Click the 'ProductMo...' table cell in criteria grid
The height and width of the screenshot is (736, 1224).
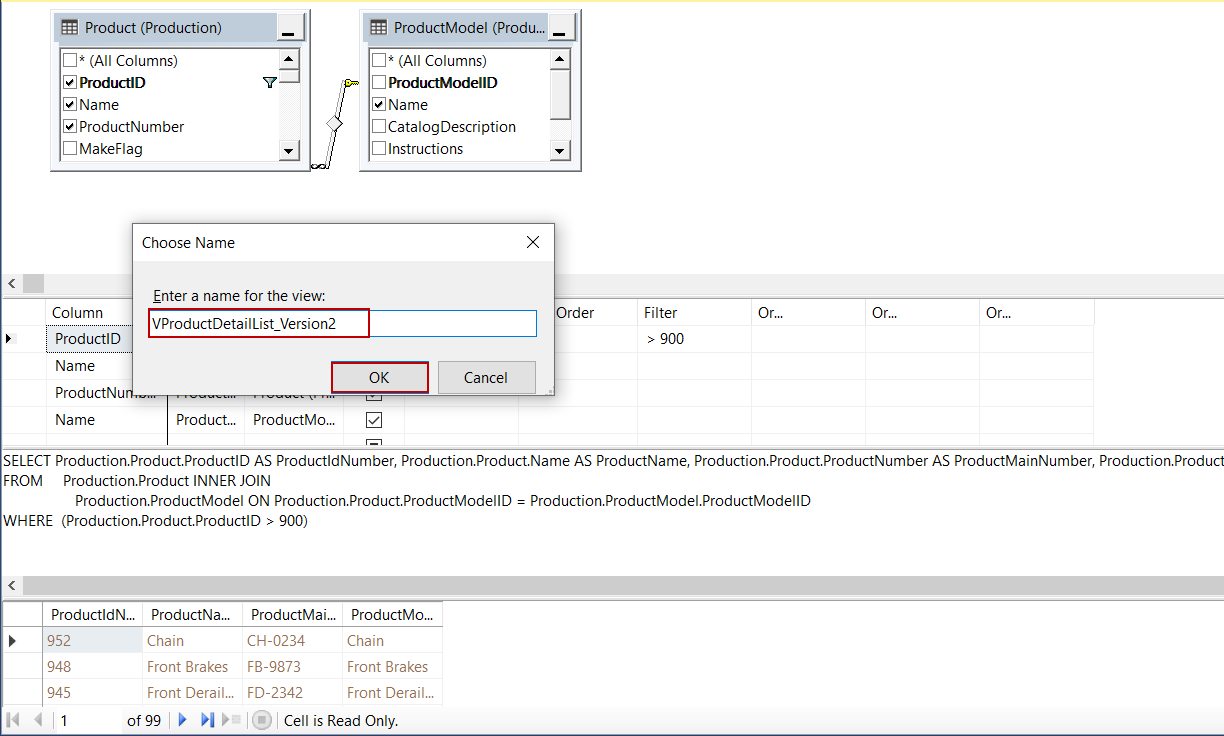294,420
